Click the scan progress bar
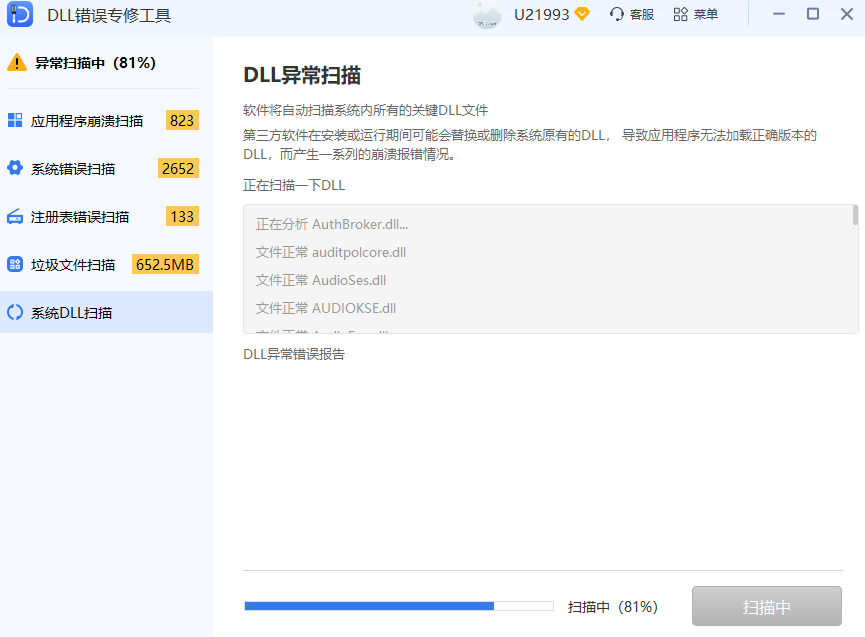Viewport: 865px width, 637px height. [x=400, y=606]
